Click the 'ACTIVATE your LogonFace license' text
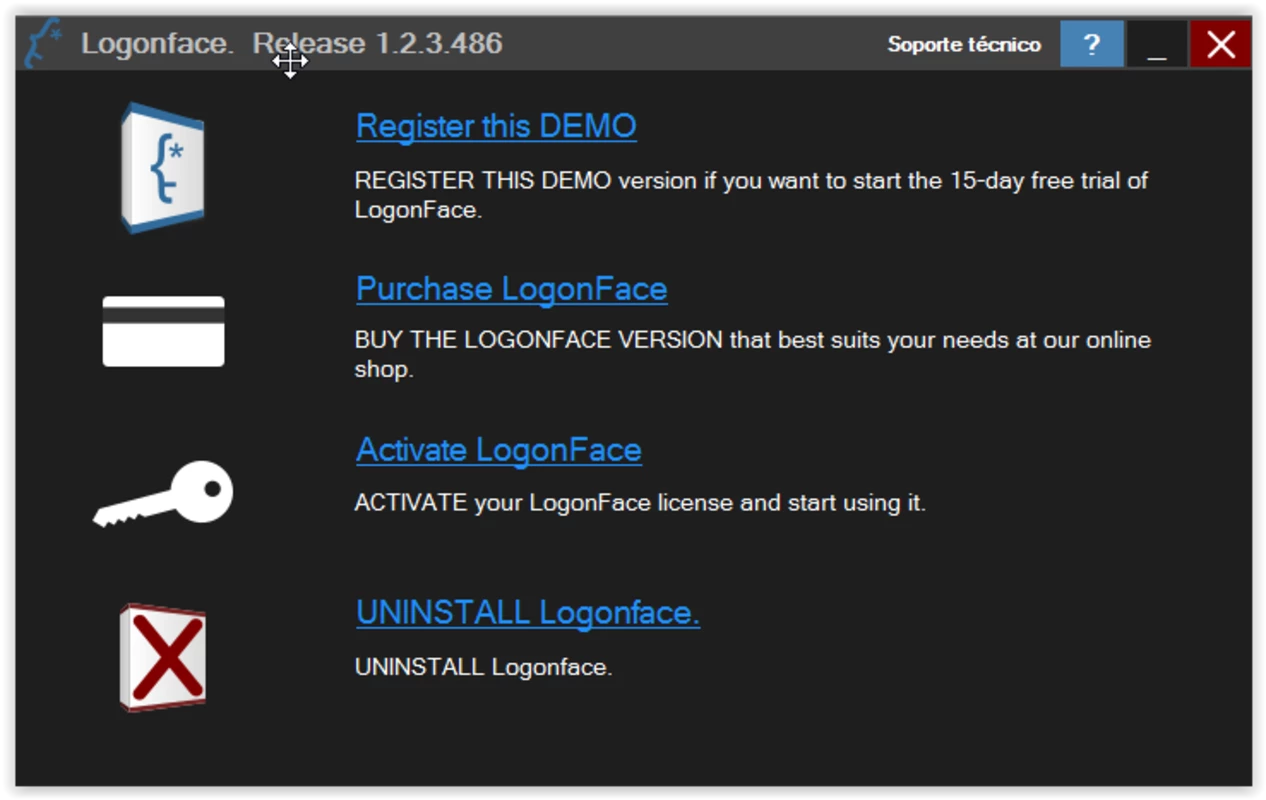This screenshot has height=800, width=1266. point(640,502)
